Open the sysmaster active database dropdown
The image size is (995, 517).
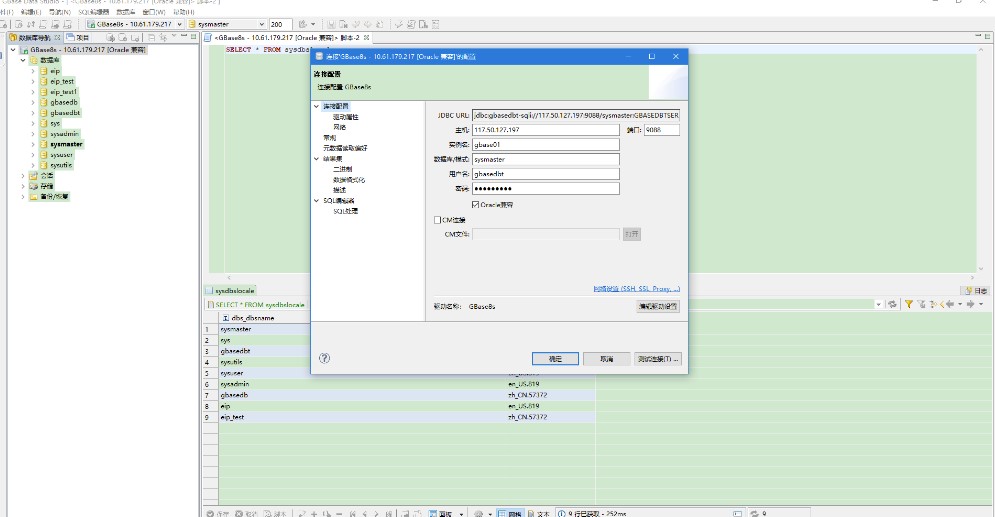pos(261,24)
